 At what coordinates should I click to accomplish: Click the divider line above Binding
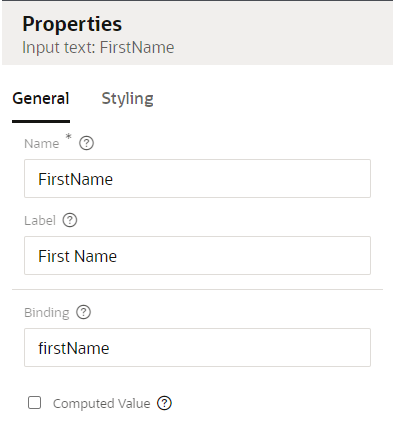(197, 289)
